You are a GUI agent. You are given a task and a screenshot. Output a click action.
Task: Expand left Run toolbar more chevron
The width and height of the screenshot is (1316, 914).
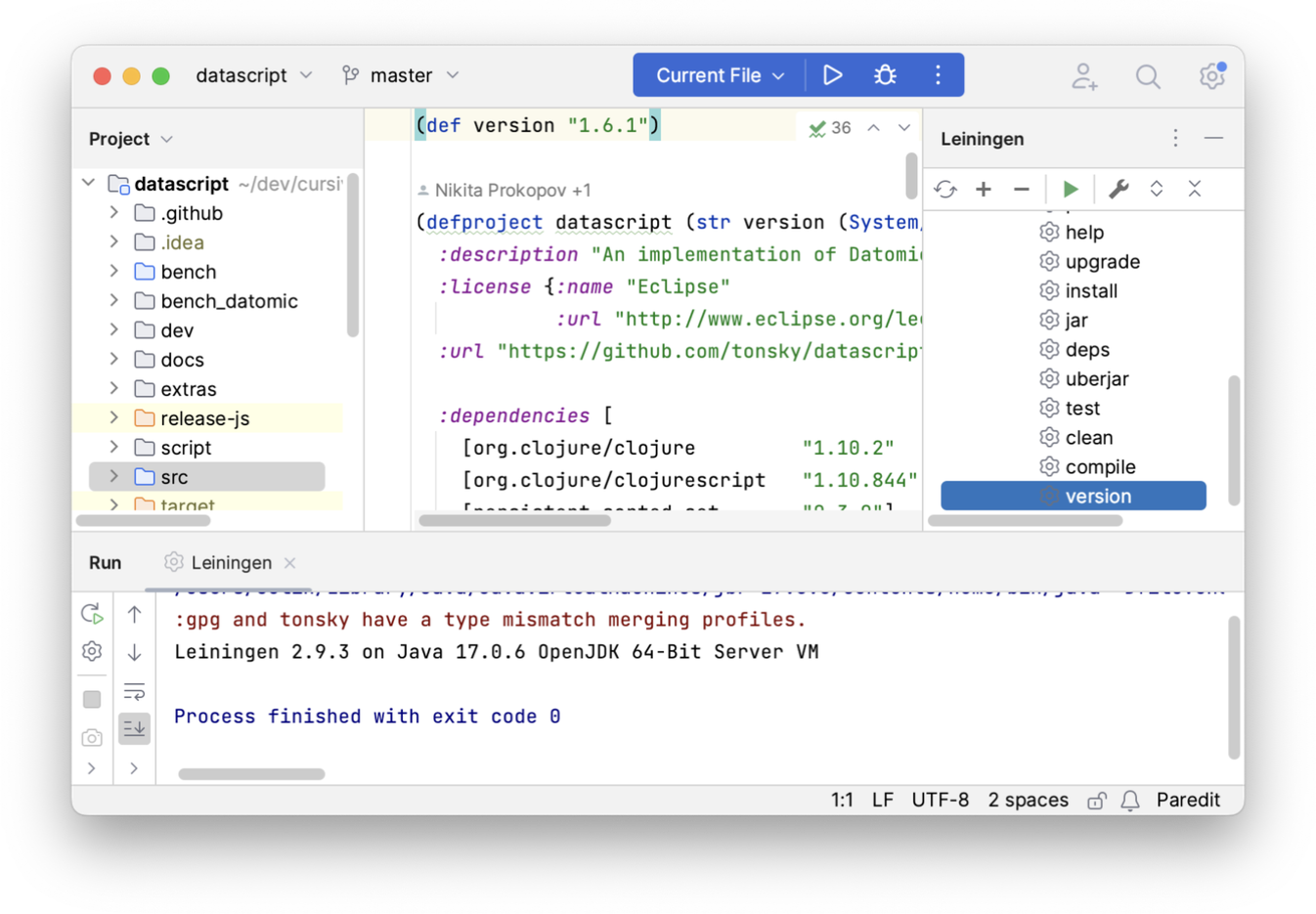tap(92, 768)
